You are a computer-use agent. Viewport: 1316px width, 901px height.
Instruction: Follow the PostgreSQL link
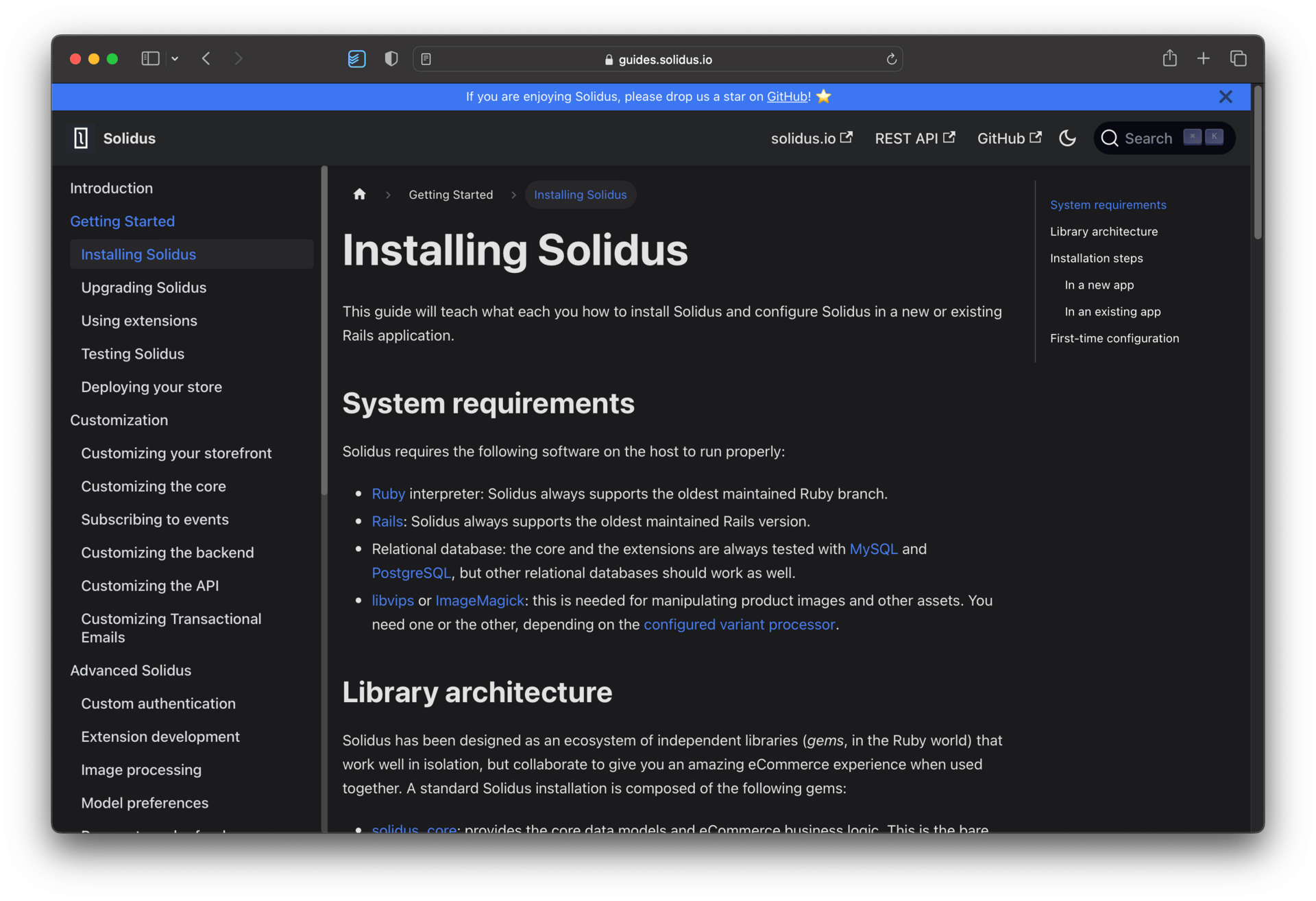[x=411, y=573]
